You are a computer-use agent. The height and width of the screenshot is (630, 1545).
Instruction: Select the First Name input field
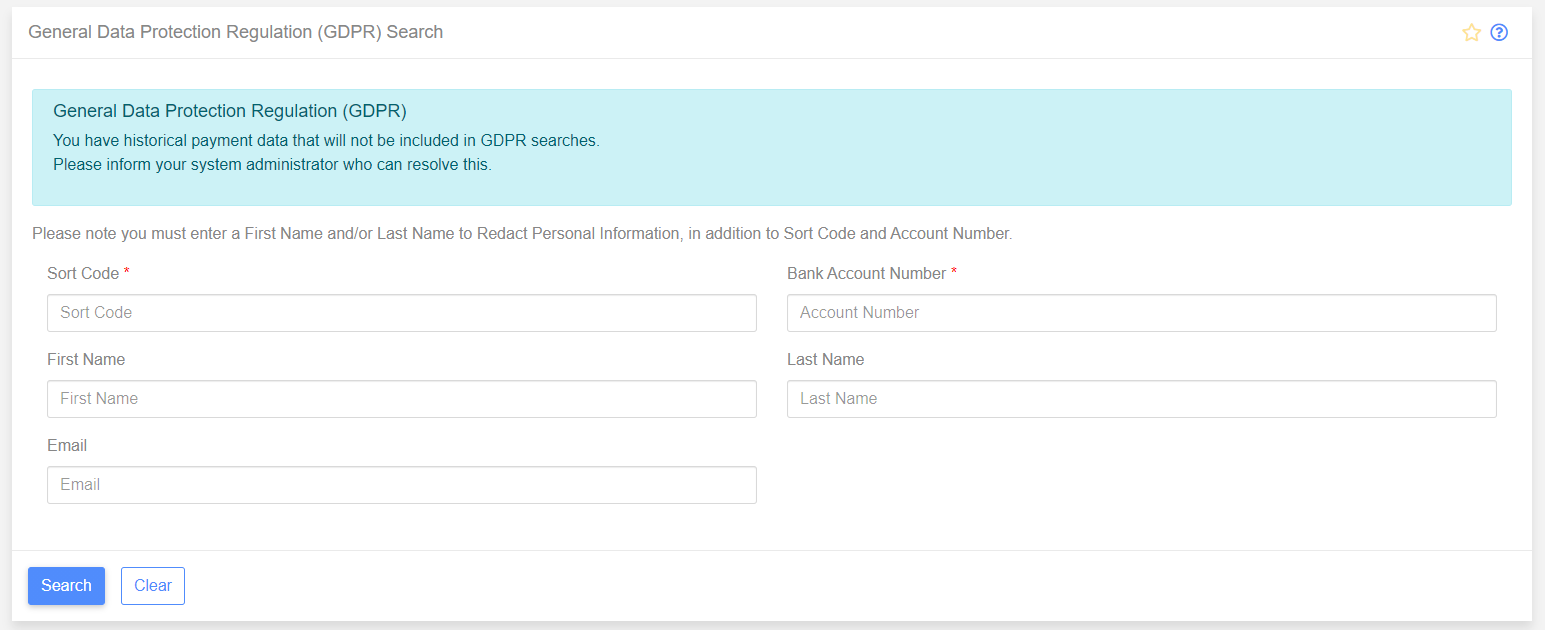[x=401, y=399]
